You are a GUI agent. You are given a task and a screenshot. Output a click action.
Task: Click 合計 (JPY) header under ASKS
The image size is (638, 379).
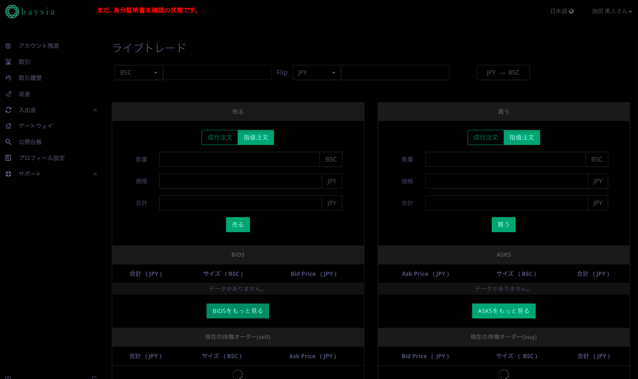(593, 274)
